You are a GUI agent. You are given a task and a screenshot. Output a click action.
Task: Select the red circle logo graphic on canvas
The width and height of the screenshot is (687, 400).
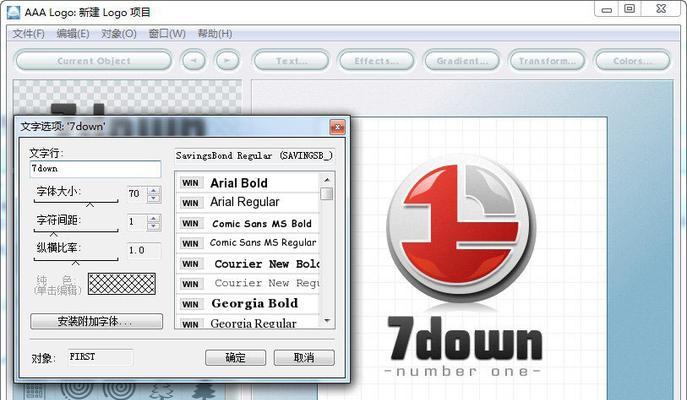pos(461,227)
